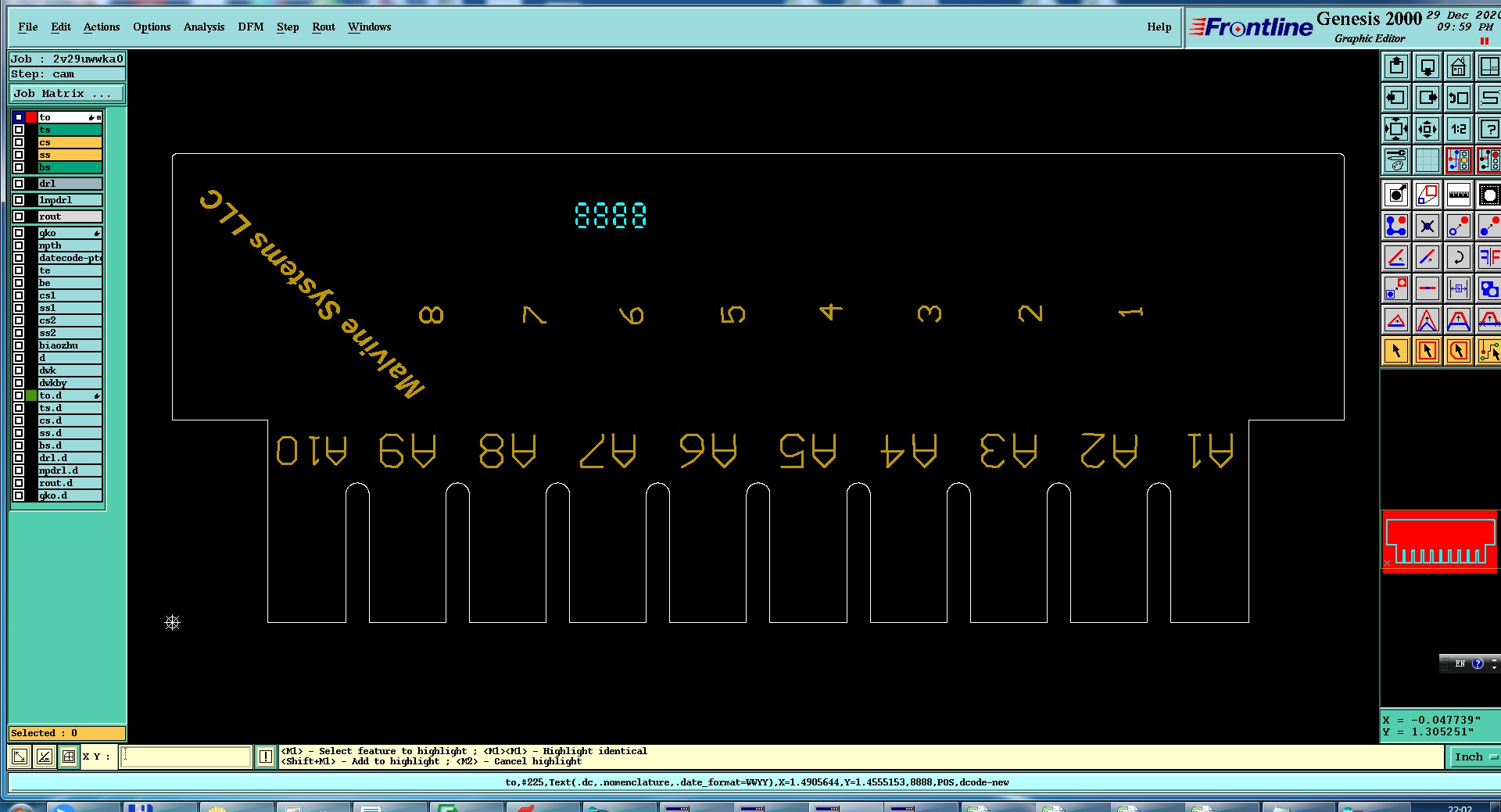Image resolution: width=1501 pixels, height=812 pixels.
Task: Select the drl.d layer name
Action: point(70,458)
